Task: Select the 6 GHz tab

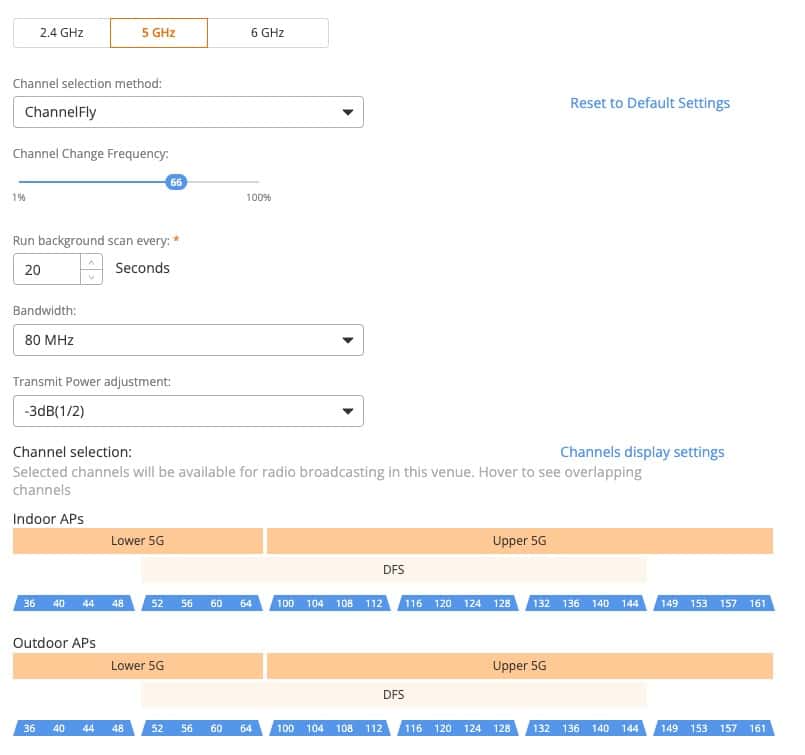Action: point(267,33)
